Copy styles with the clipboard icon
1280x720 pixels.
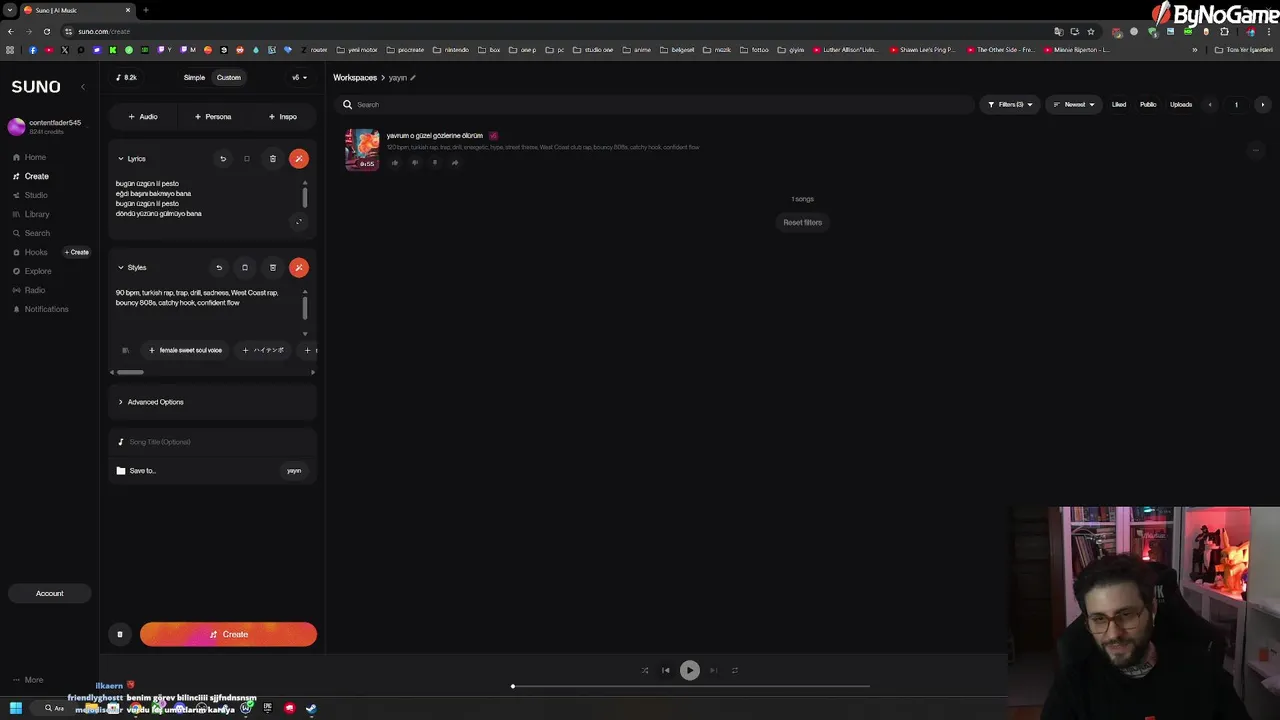(x=245, y=267)
